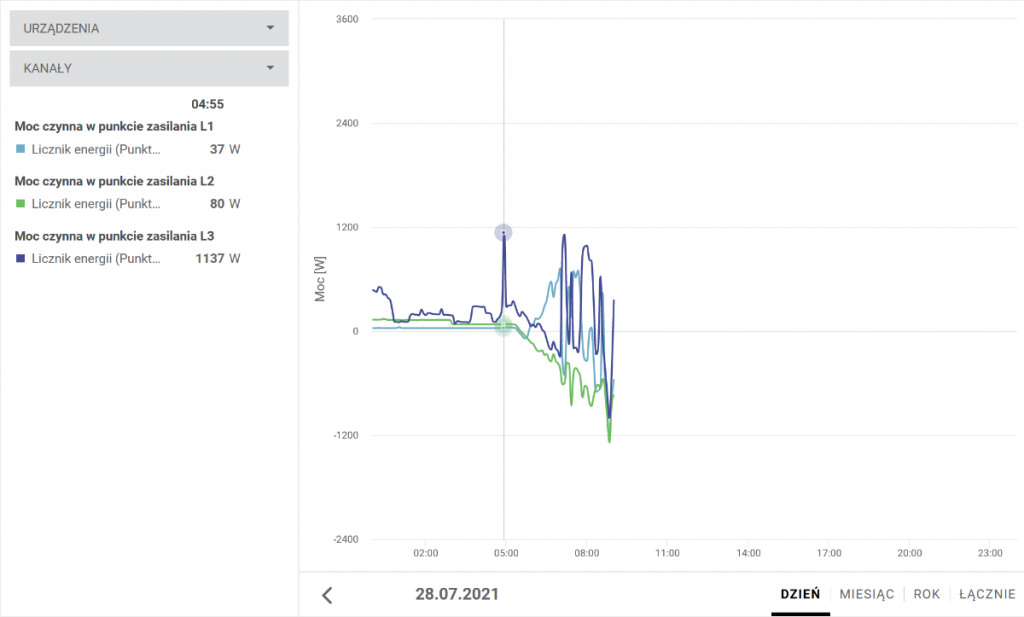Switch to the DZIEŃ tab
The height and width of the screenshot is (617, 1024).
(x=800, y=594)
